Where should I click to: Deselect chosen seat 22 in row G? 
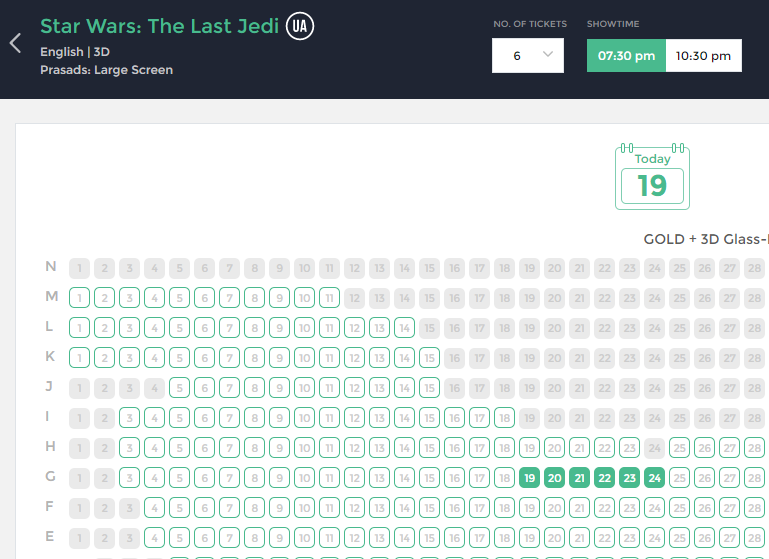point(605,478)
